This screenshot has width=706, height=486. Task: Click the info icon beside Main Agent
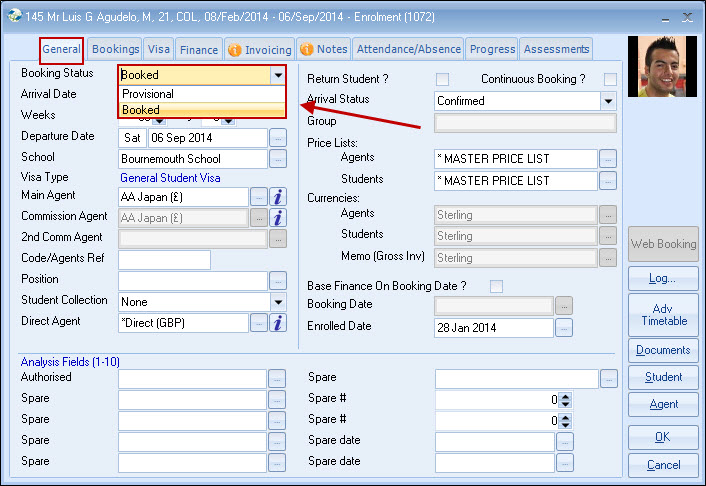click(279, 197)
